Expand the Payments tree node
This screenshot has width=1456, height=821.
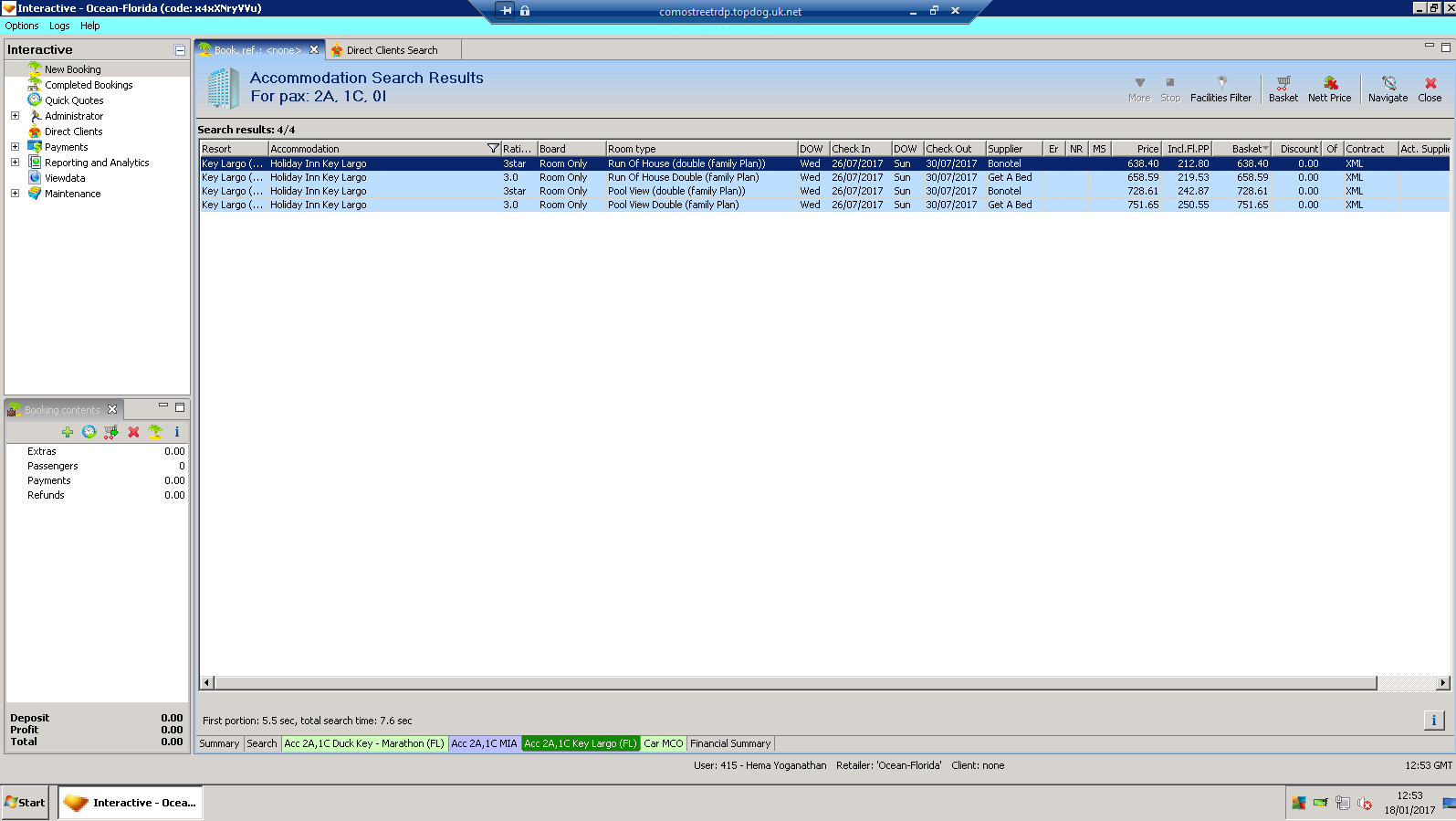click(x=15, y=147)
